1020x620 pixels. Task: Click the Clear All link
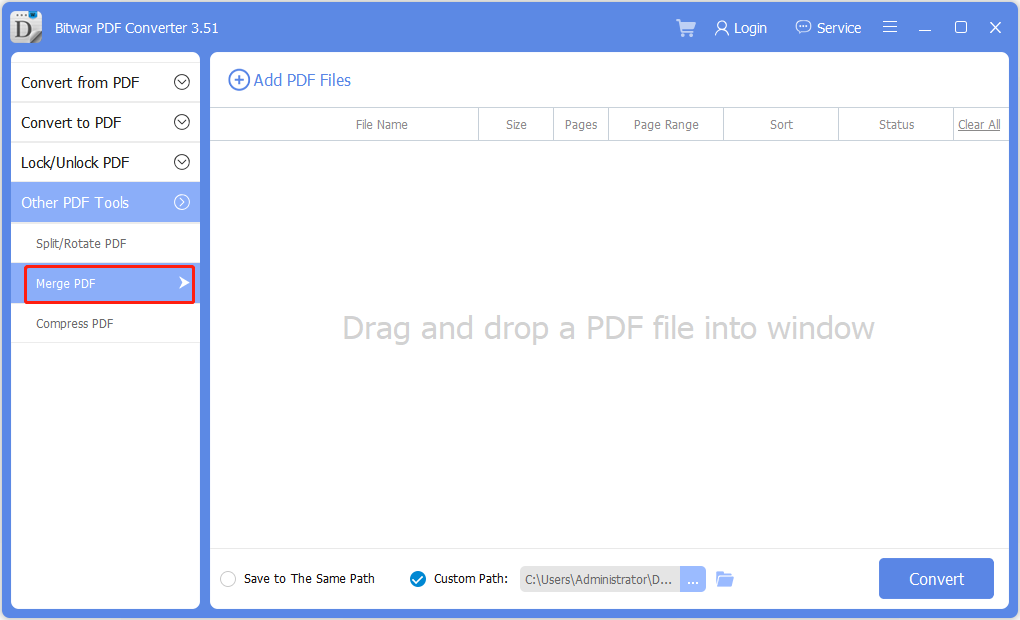(x=979, y=125)
